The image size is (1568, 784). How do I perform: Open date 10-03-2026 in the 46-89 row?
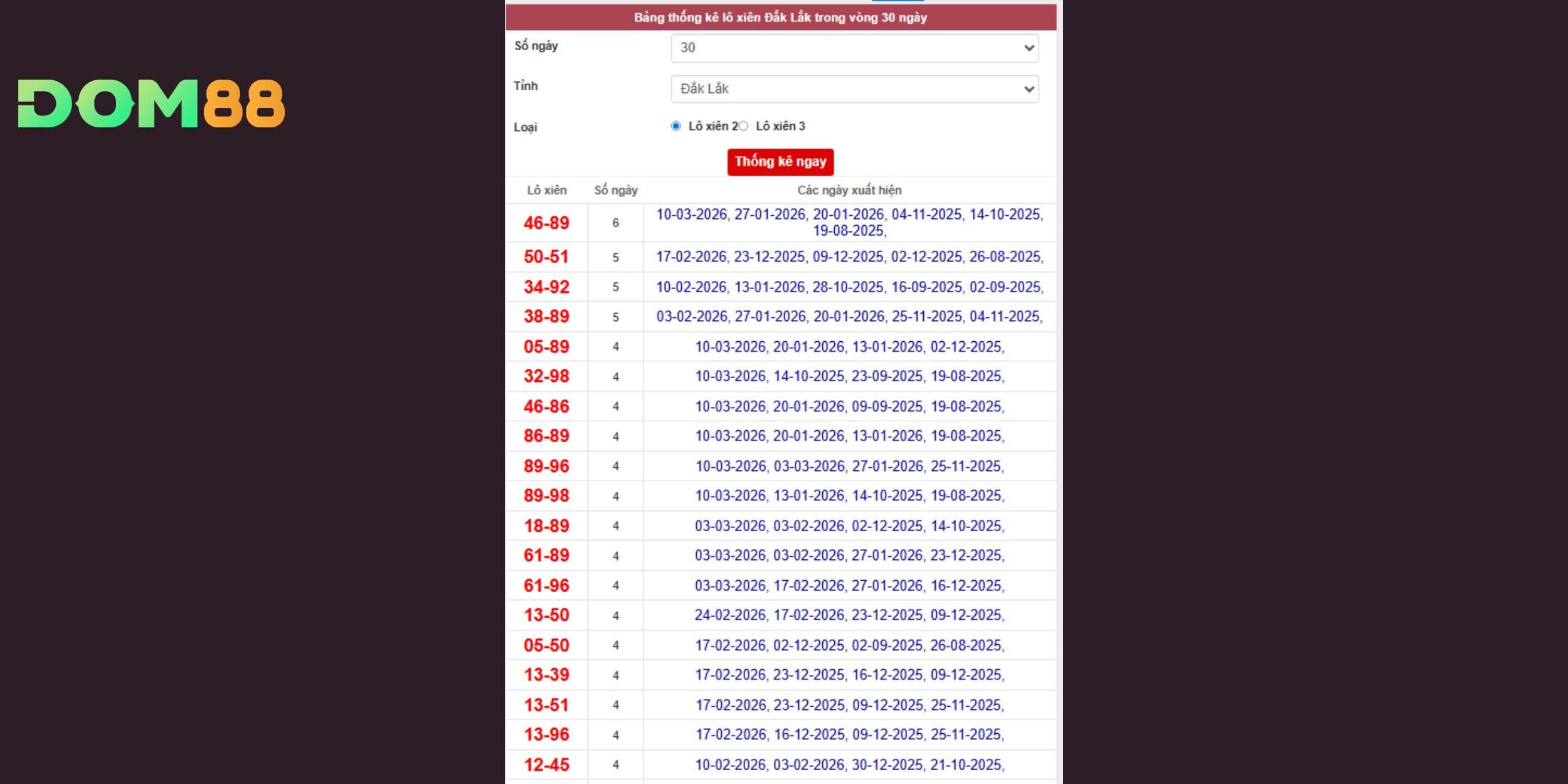click(691, 215)
